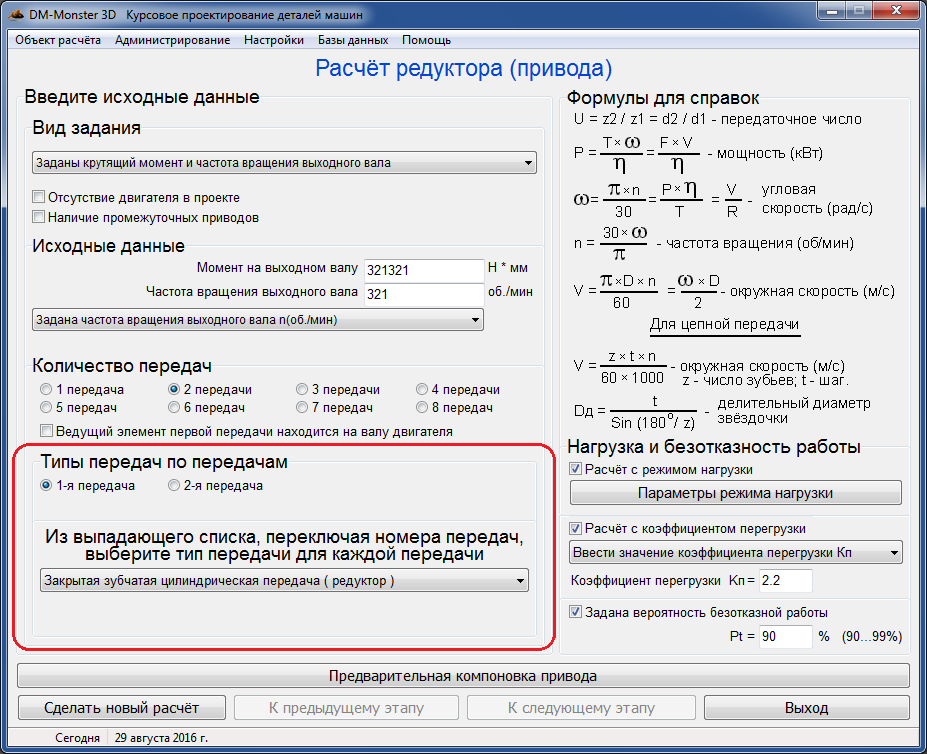Screen dimensions: 927x754
Task: Click the DM-Monster 3D title bar app icon
Action: click(16, 14)
